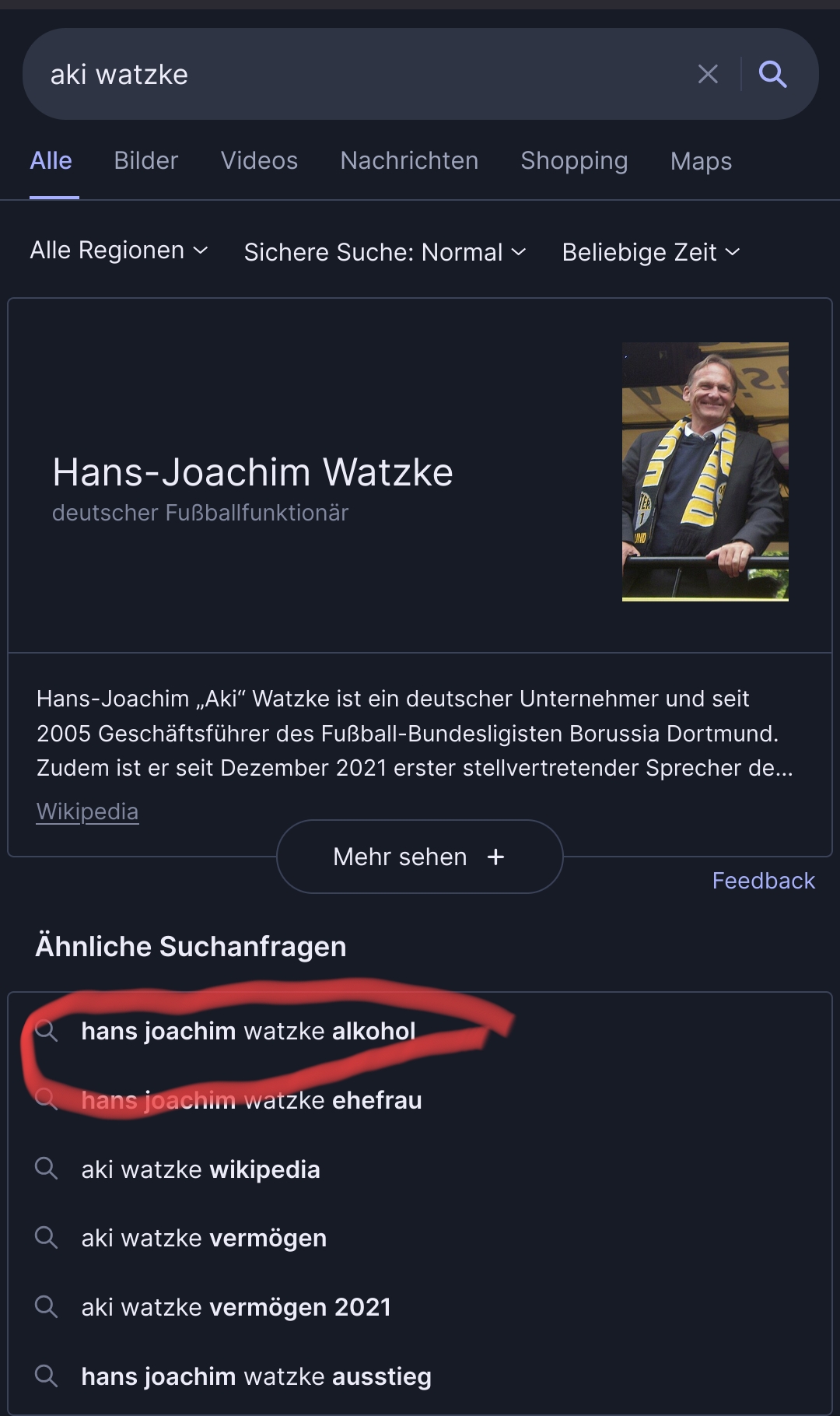Viewport: 840px width, 1416px height.
Task: Open Hans-Joachim Watzke portrait thumbnail
Action: pyautogui.click(x=705, y=471)
